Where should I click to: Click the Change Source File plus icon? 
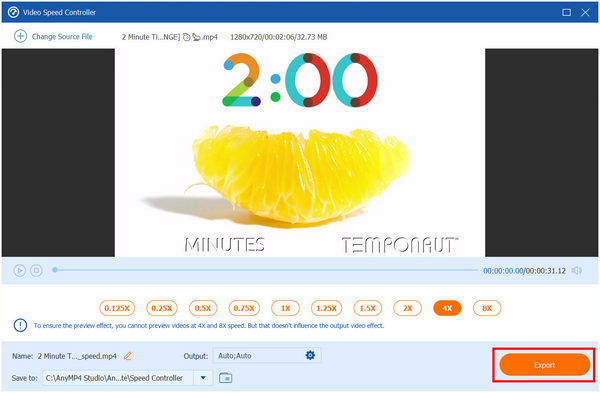pos(20,36)
